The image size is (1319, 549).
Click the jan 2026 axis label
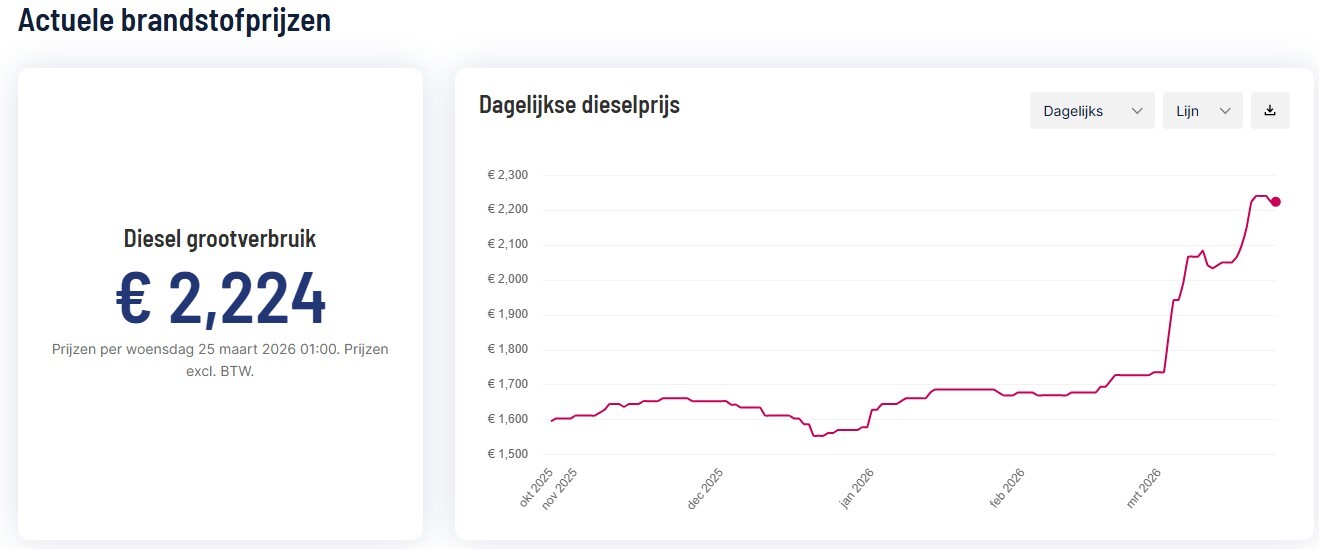pyautogui.click(x=858, y=490)
